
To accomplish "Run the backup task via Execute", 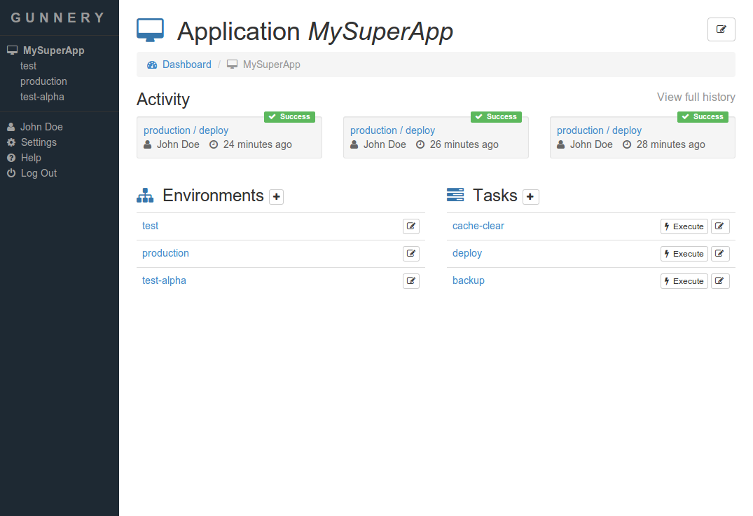I will click(684, 281).
